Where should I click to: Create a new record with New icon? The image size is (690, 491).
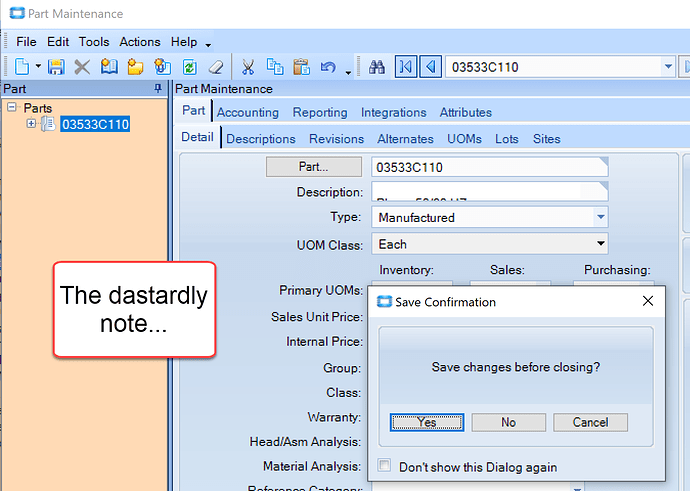pyautogui.click(x=22, y=67)
